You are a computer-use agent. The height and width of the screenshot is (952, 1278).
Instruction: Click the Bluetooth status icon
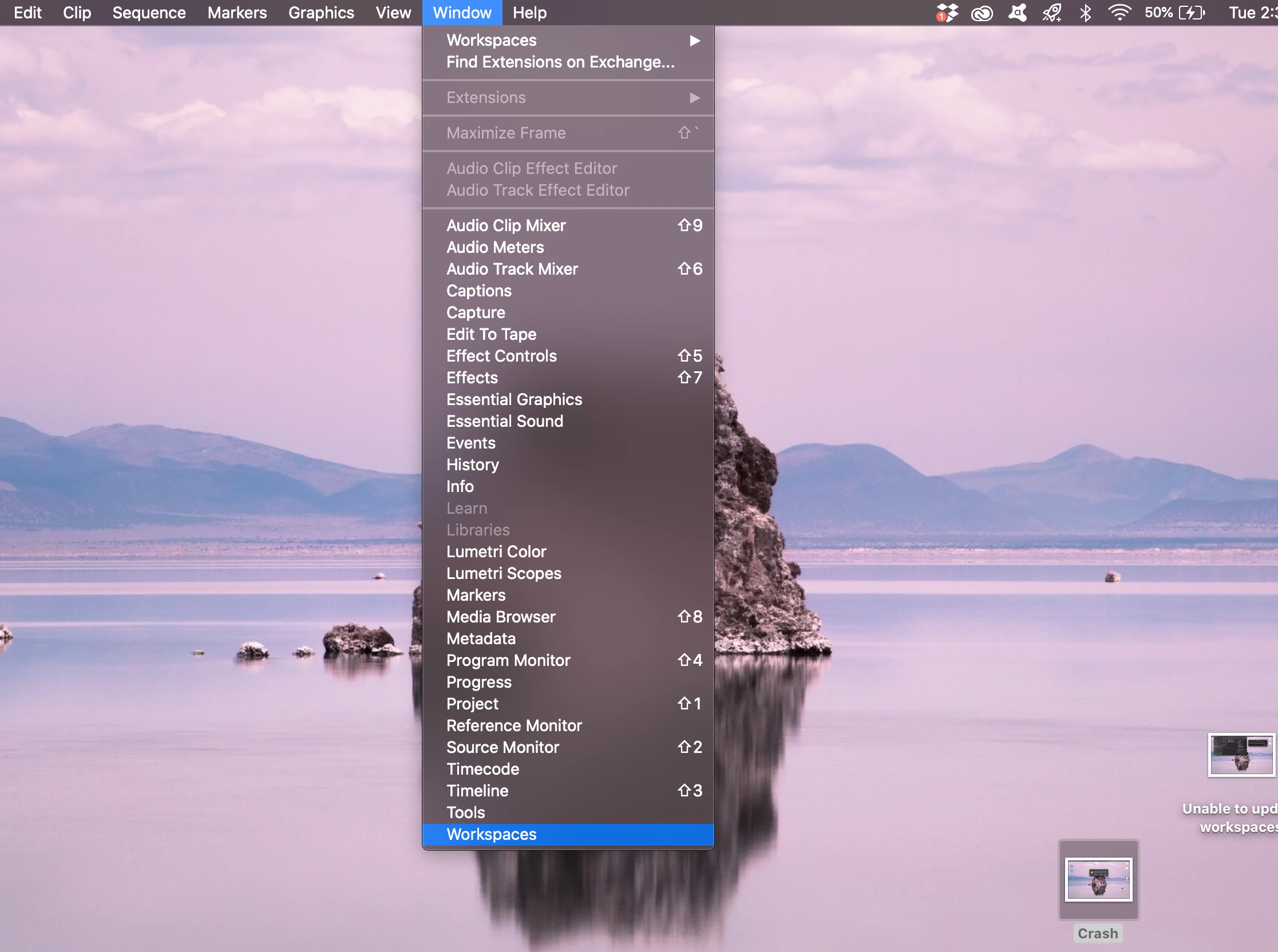1085,13
